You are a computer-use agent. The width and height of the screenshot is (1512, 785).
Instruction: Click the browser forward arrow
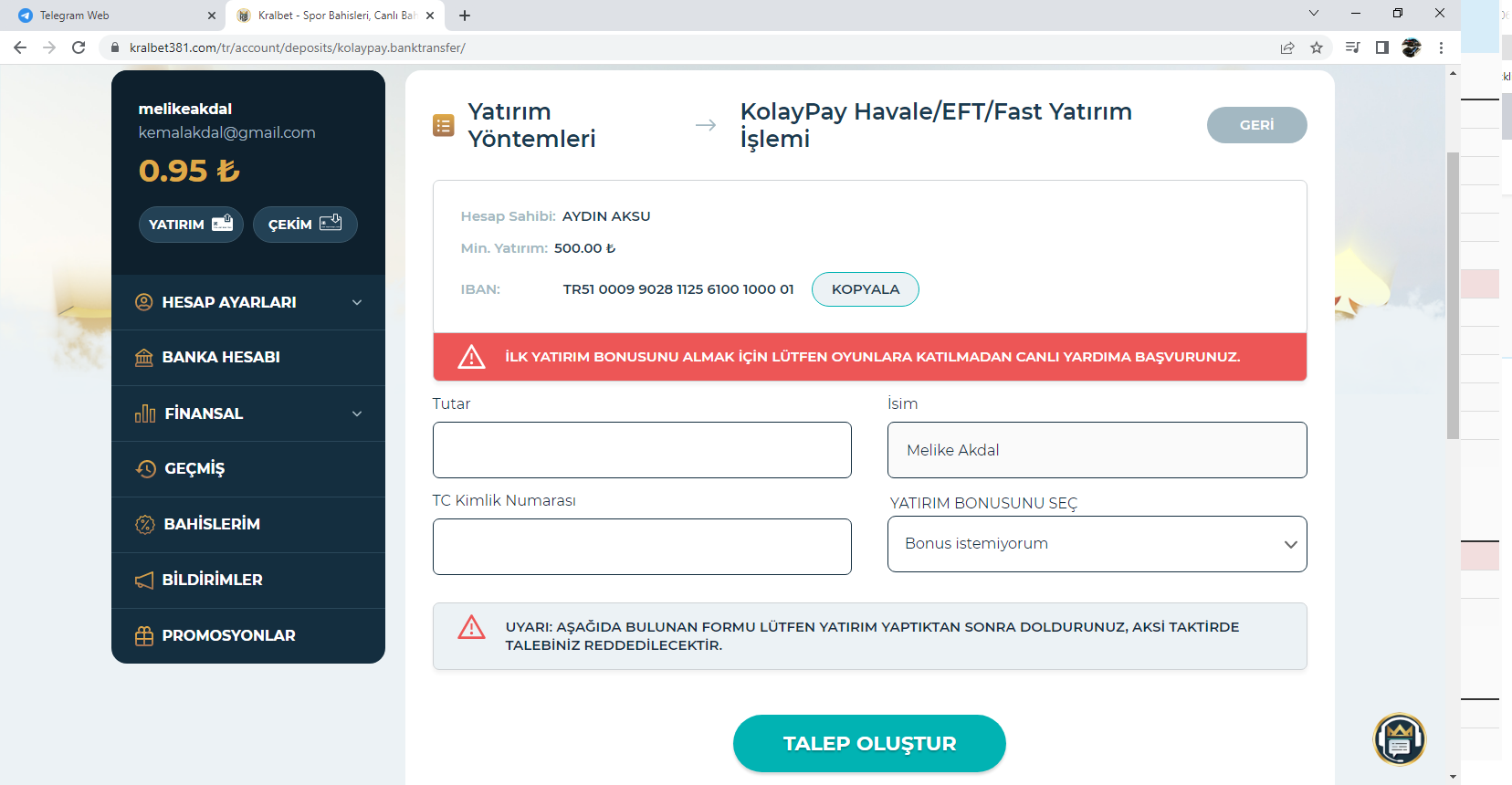click(x=49, y=47)
